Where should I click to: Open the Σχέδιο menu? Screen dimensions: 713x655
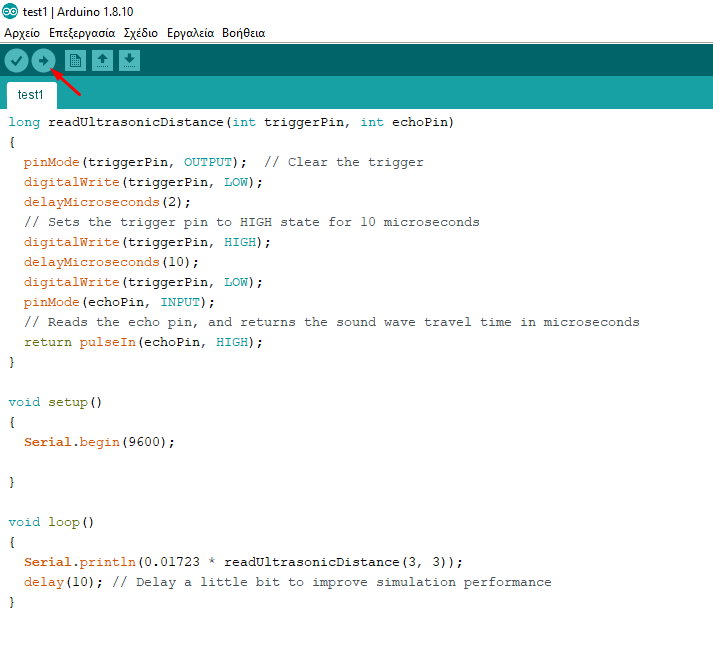(140, 33)
